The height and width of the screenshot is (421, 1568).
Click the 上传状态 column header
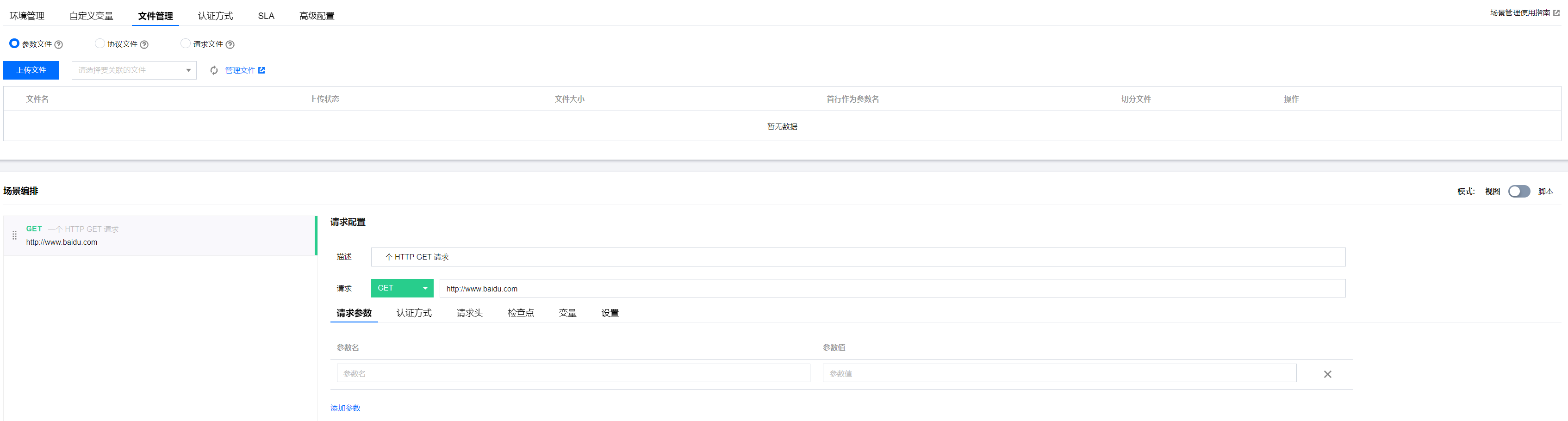(x=324, y=99)
